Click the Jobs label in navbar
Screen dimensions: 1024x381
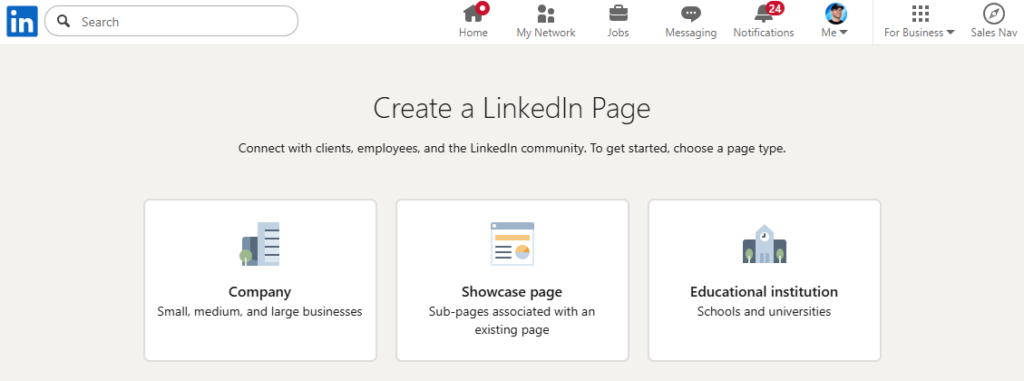618,33
